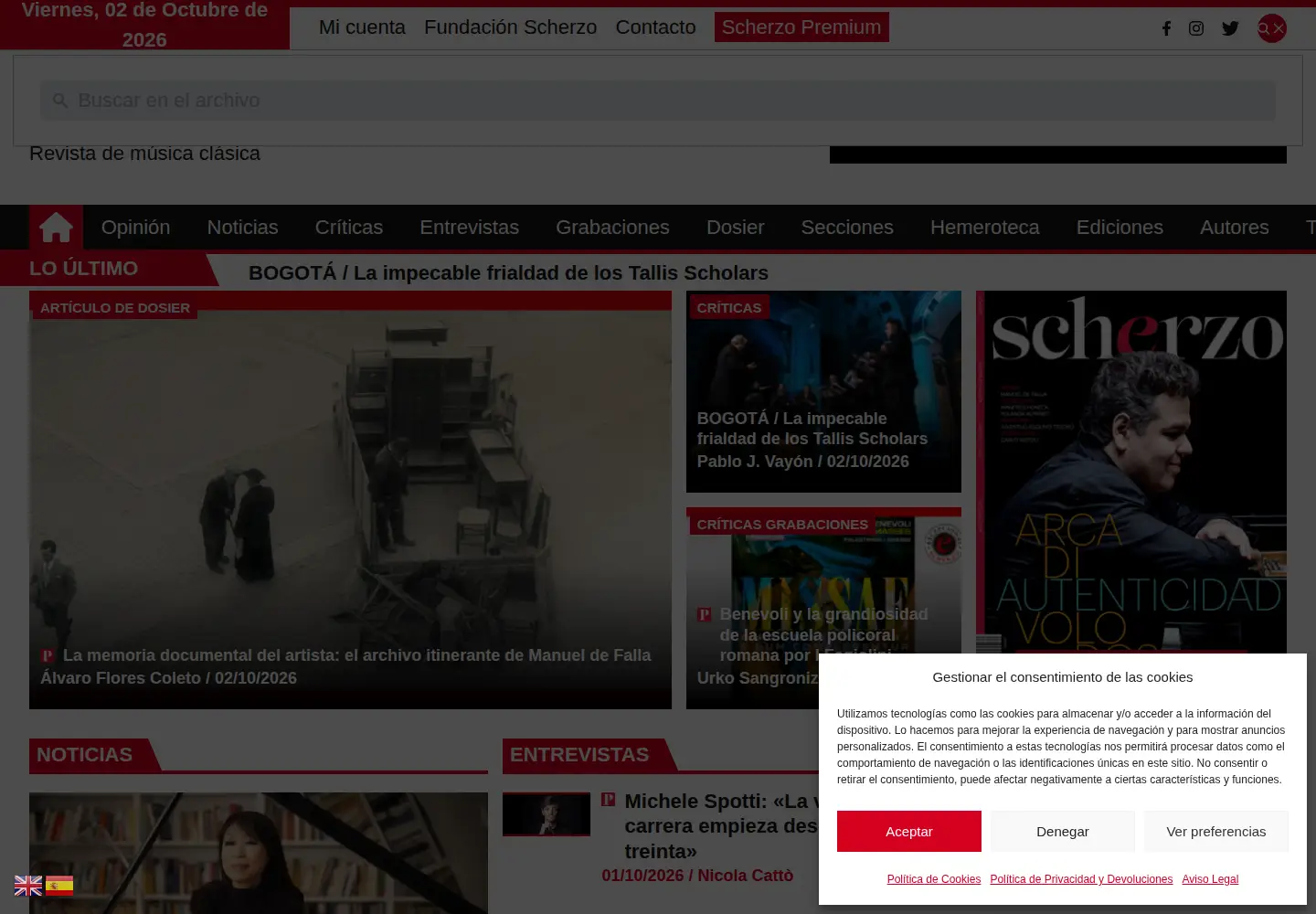Open the NOTICIAS section heading

(x=84, y=755)
